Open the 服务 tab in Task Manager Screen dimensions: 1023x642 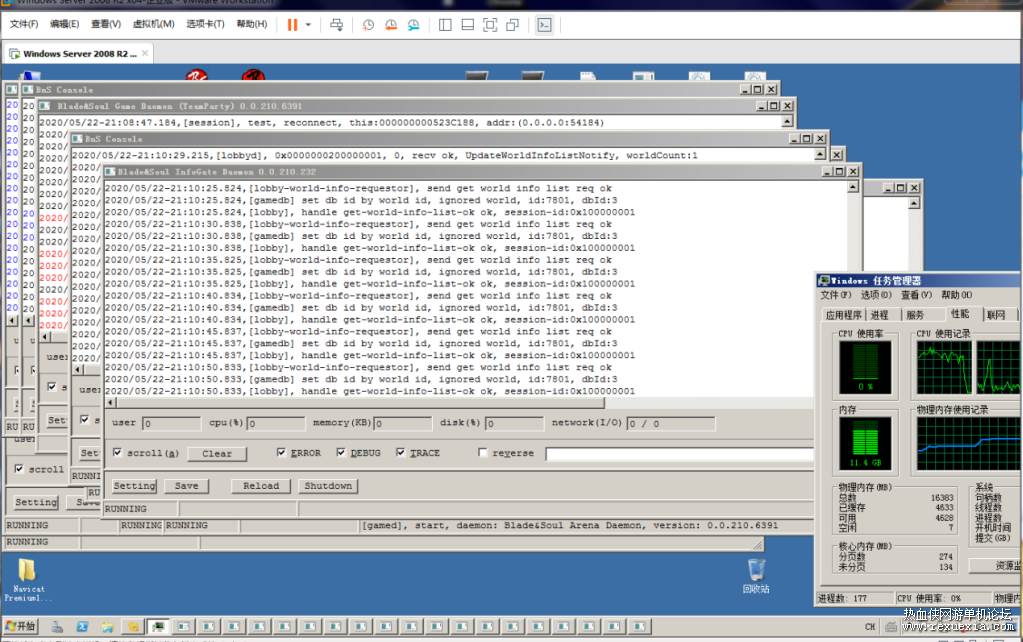coord(915,315)
